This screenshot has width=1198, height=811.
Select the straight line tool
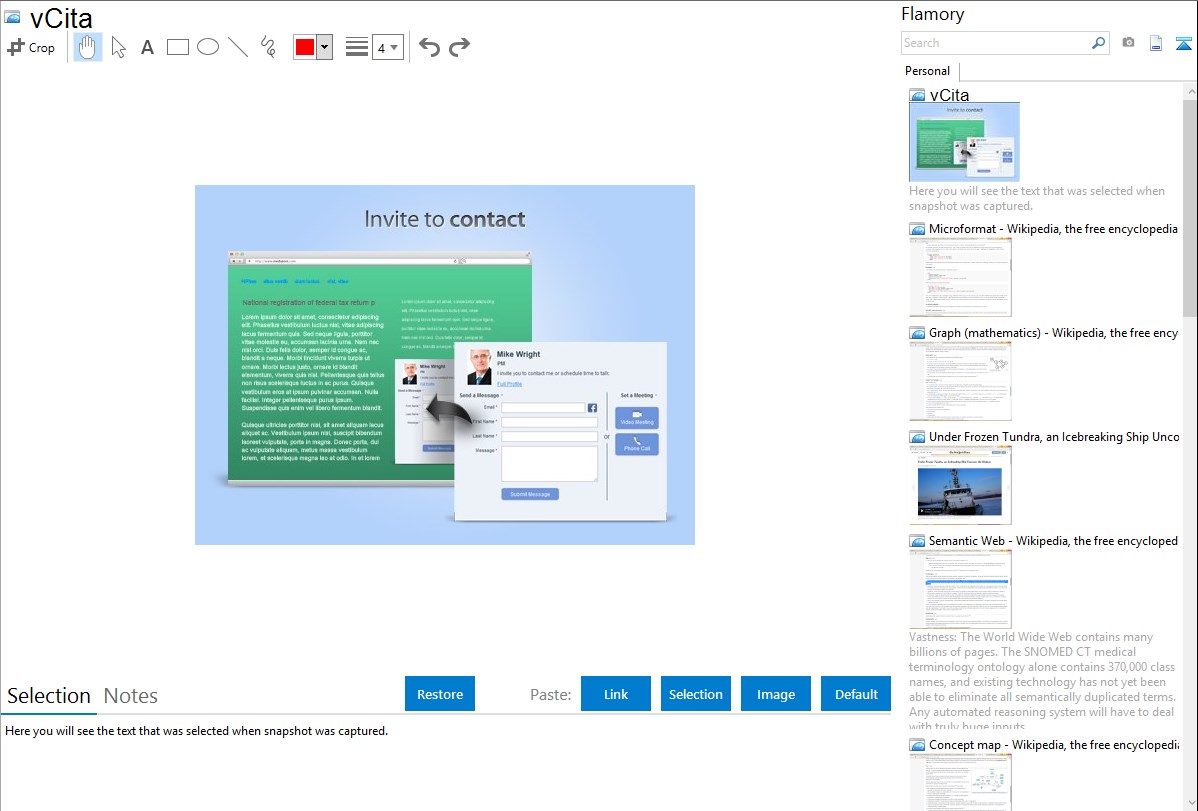pyautogui.click(x=238, y=47)
